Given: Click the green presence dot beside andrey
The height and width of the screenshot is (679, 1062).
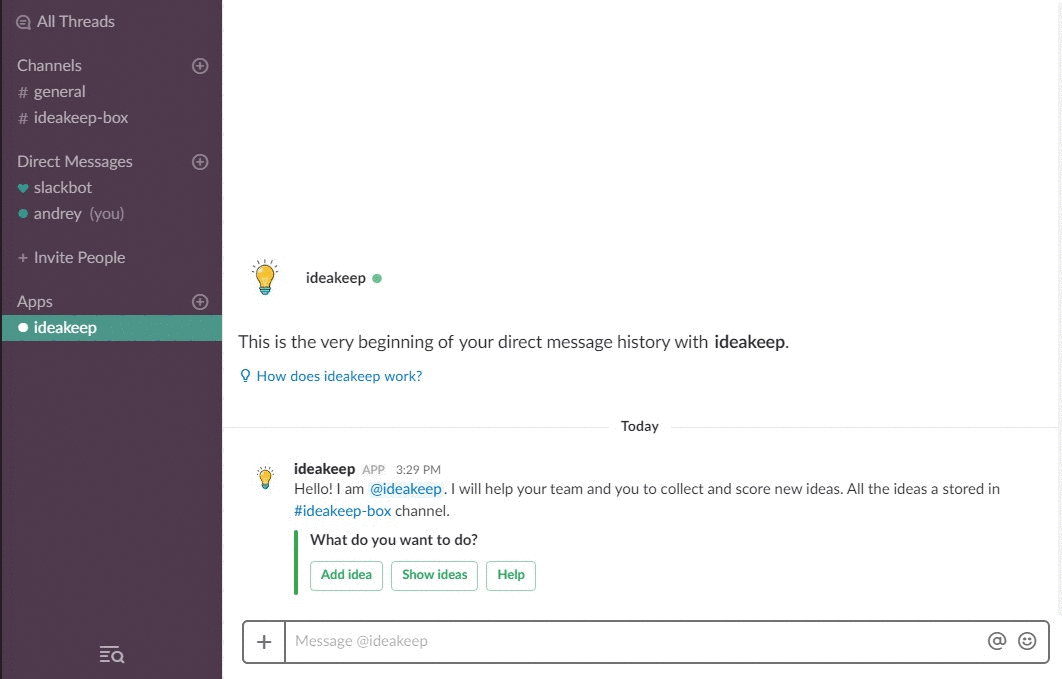Looking at the screenshot, I should pos(23,214).
